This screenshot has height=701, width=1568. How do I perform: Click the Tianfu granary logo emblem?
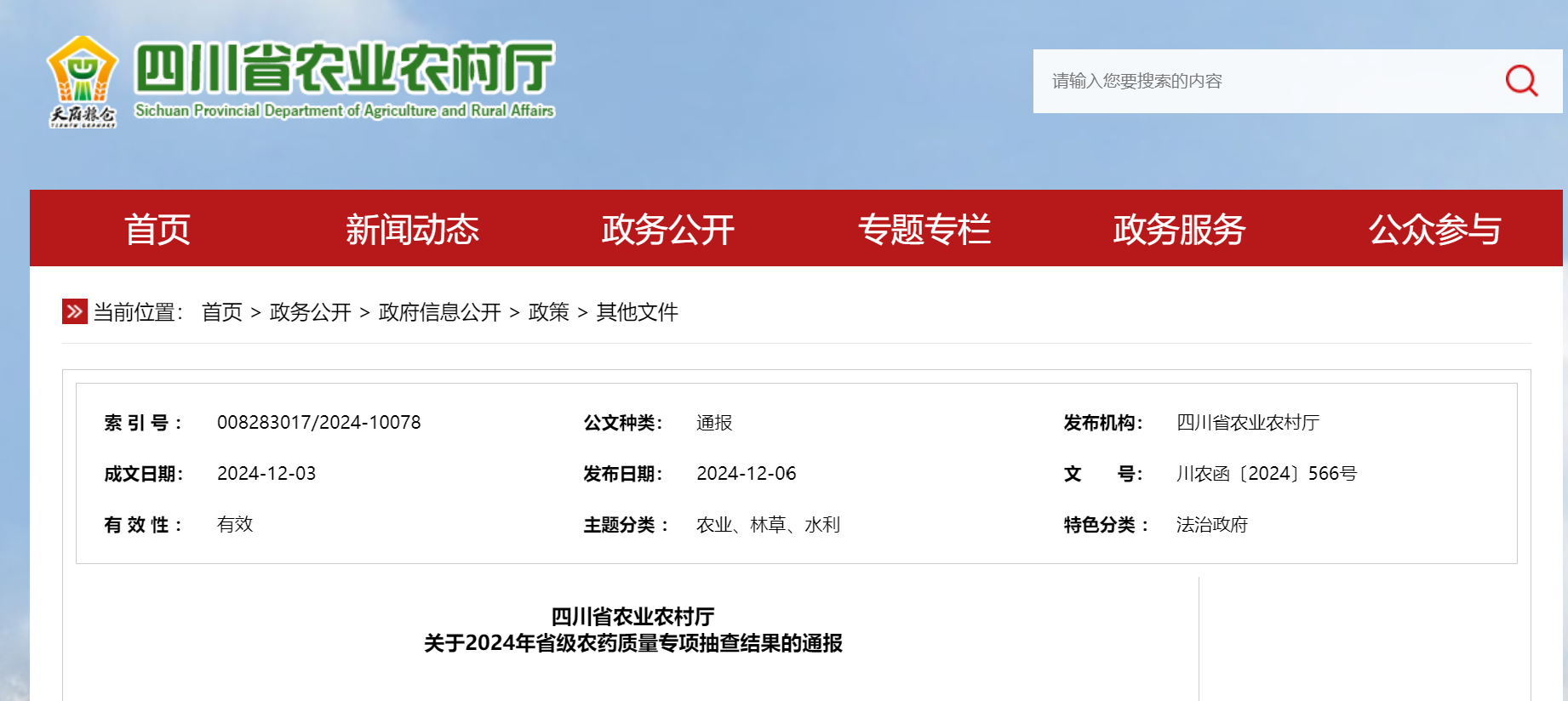[x=83, y=81]
